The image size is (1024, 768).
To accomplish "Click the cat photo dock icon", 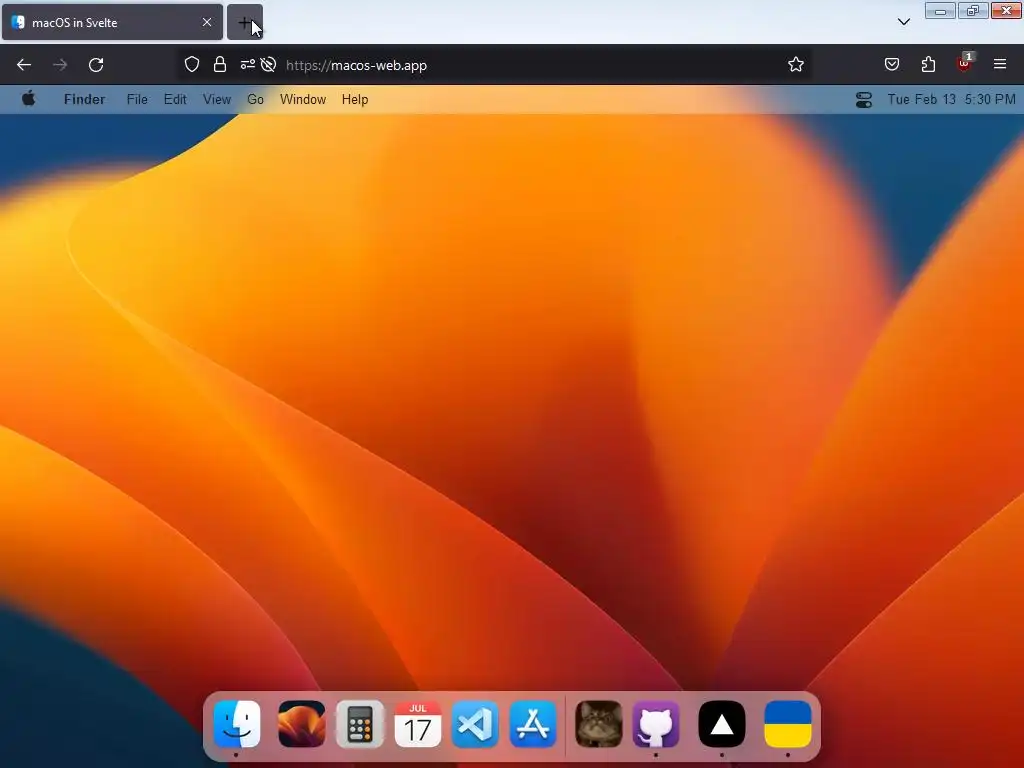I will coord(598,724).
